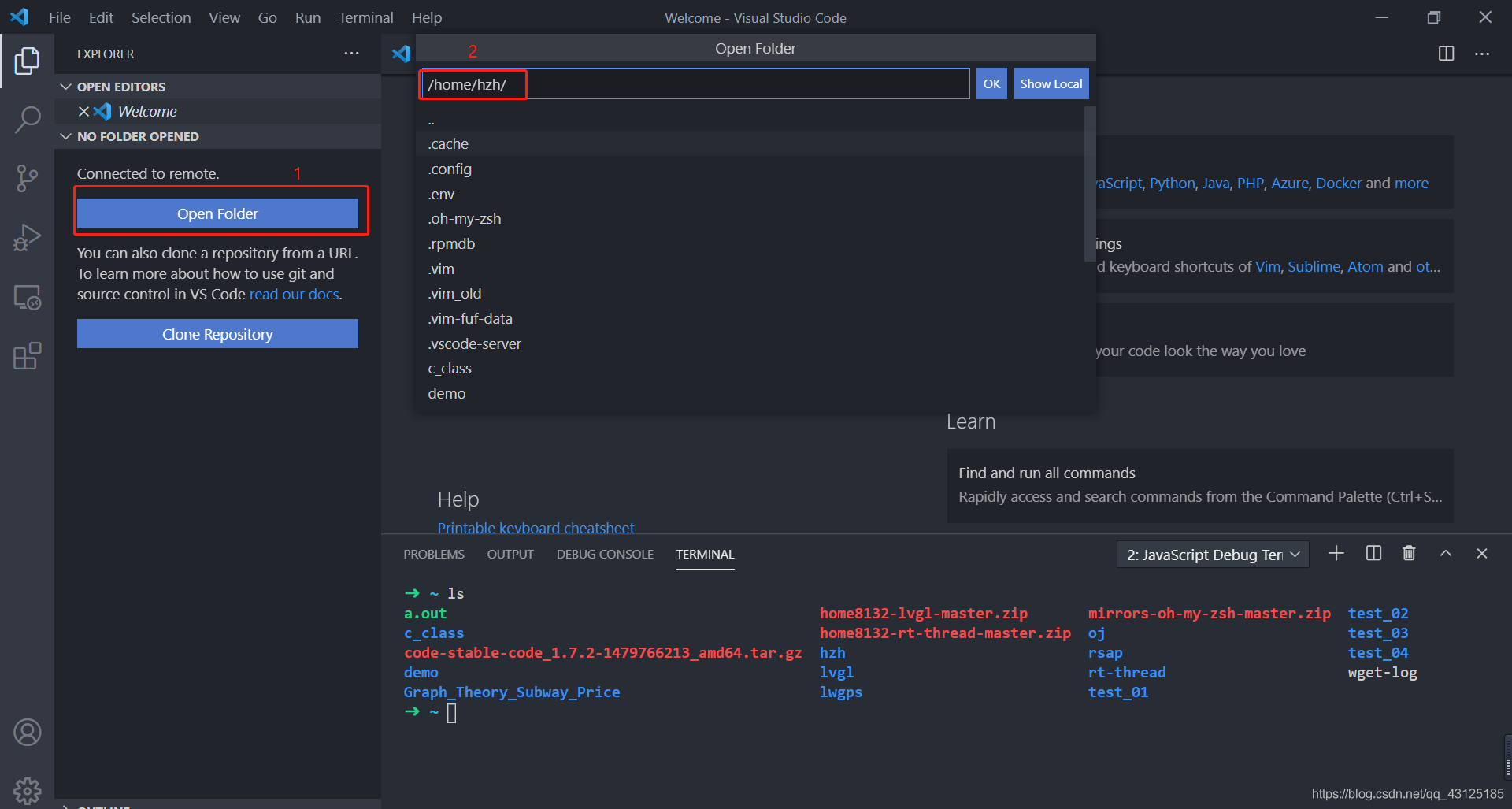Split the terminal panel
Screen dimensions: 1512x809
pyautogui.click(x=1373, y=554)
